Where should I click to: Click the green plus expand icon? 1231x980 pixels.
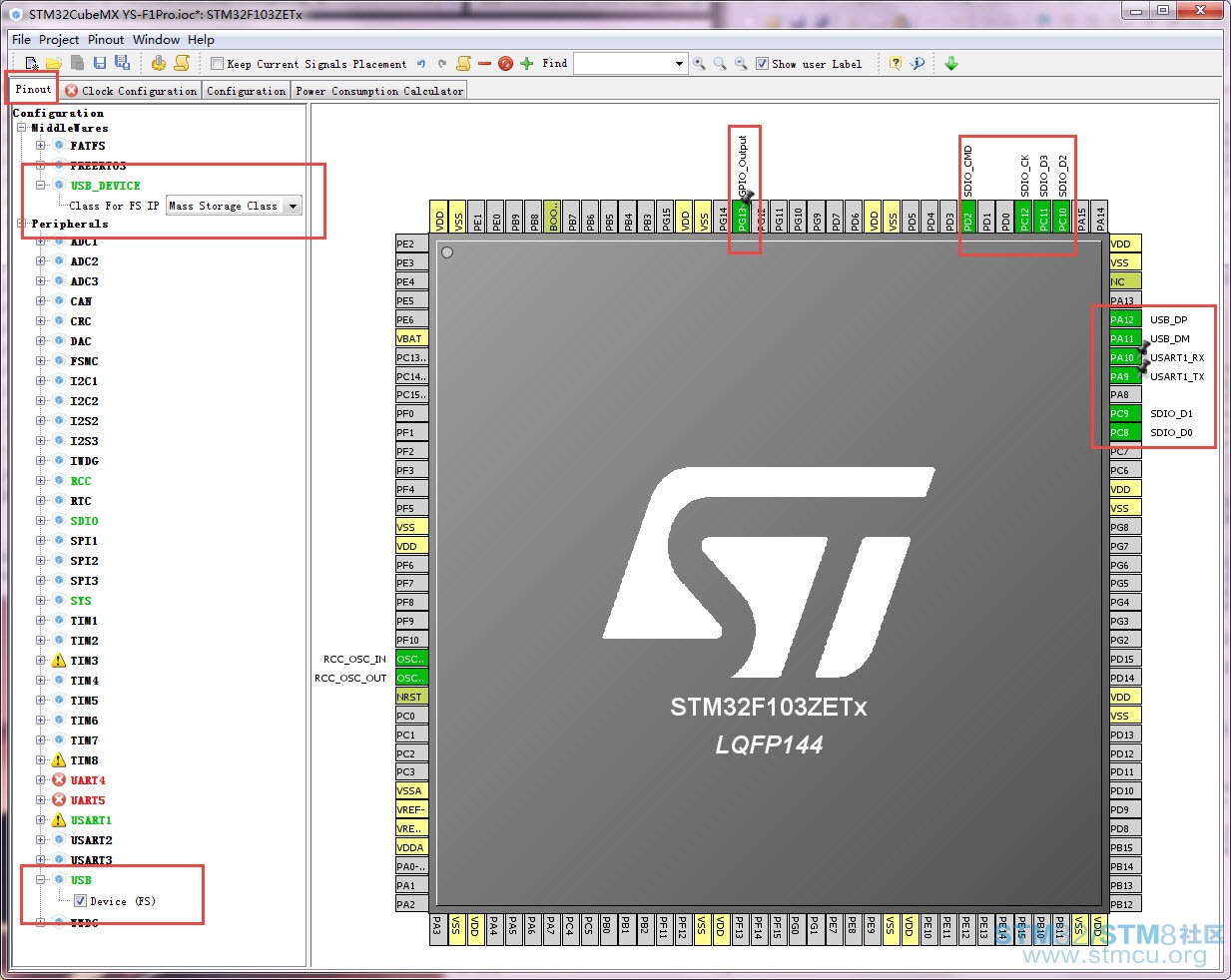[x=526, y=63]
